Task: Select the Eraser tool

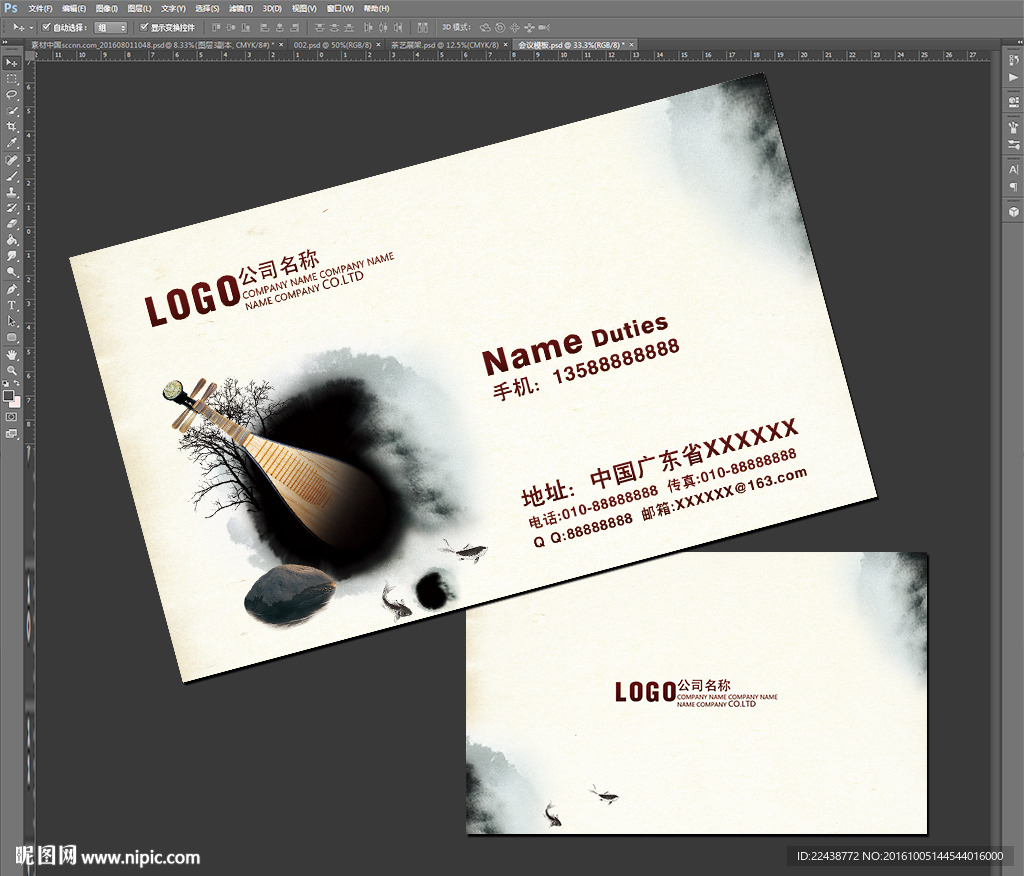Action: click(12, 224)
